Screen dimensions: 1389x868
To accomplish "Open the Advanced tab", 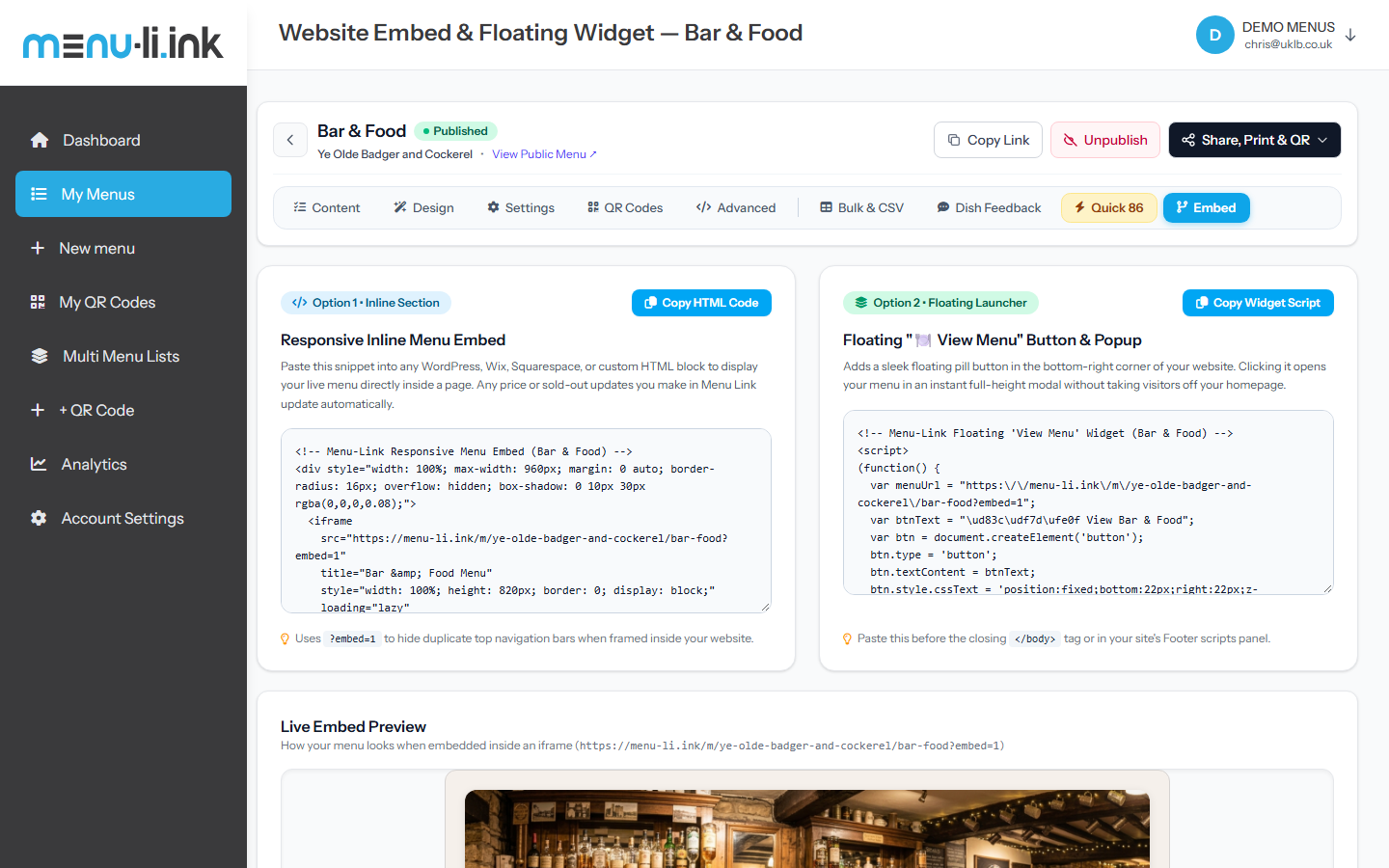I will coord(736,207).
